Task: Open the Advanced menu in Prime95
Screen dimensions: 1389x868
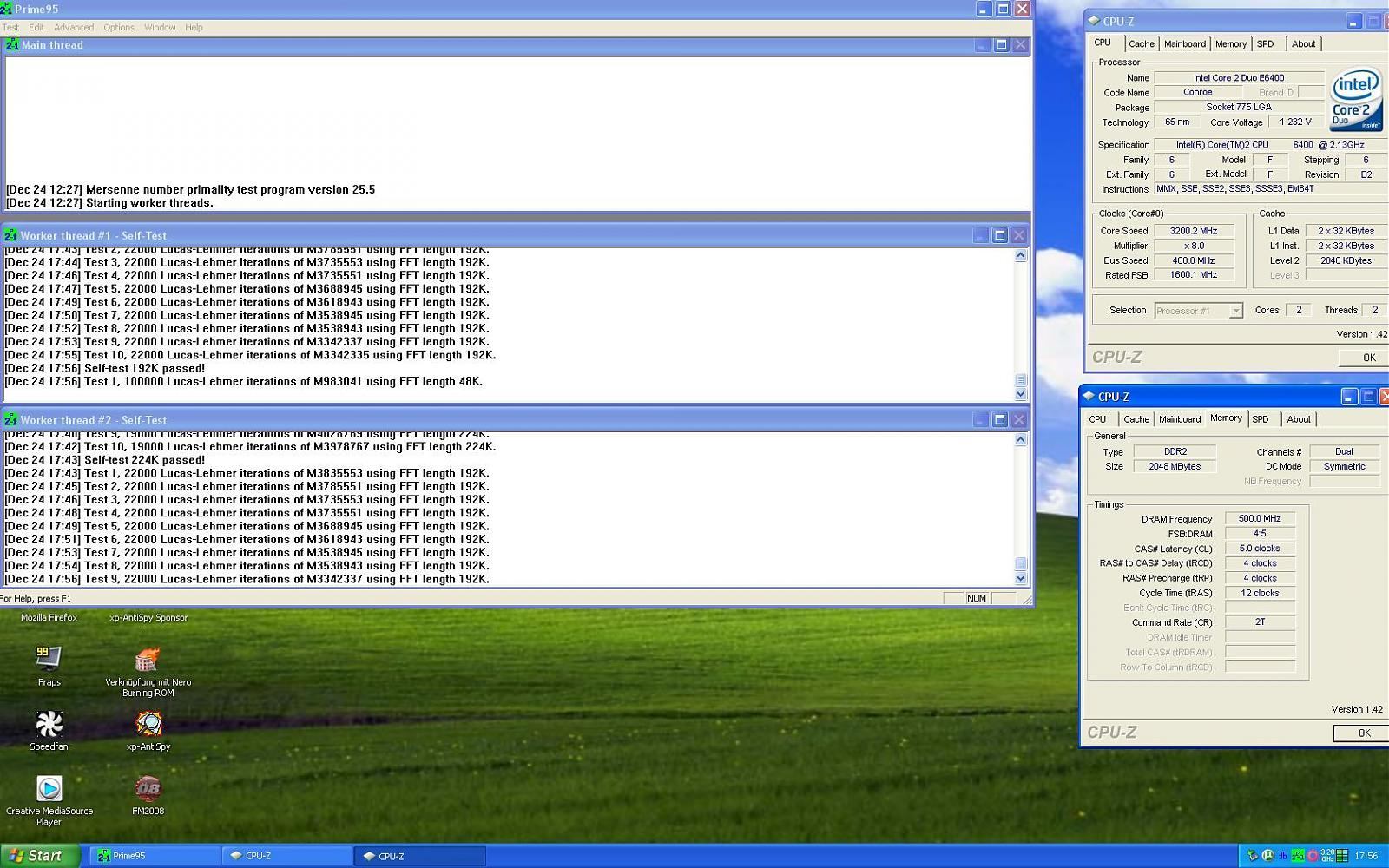Action: point(74,28)
